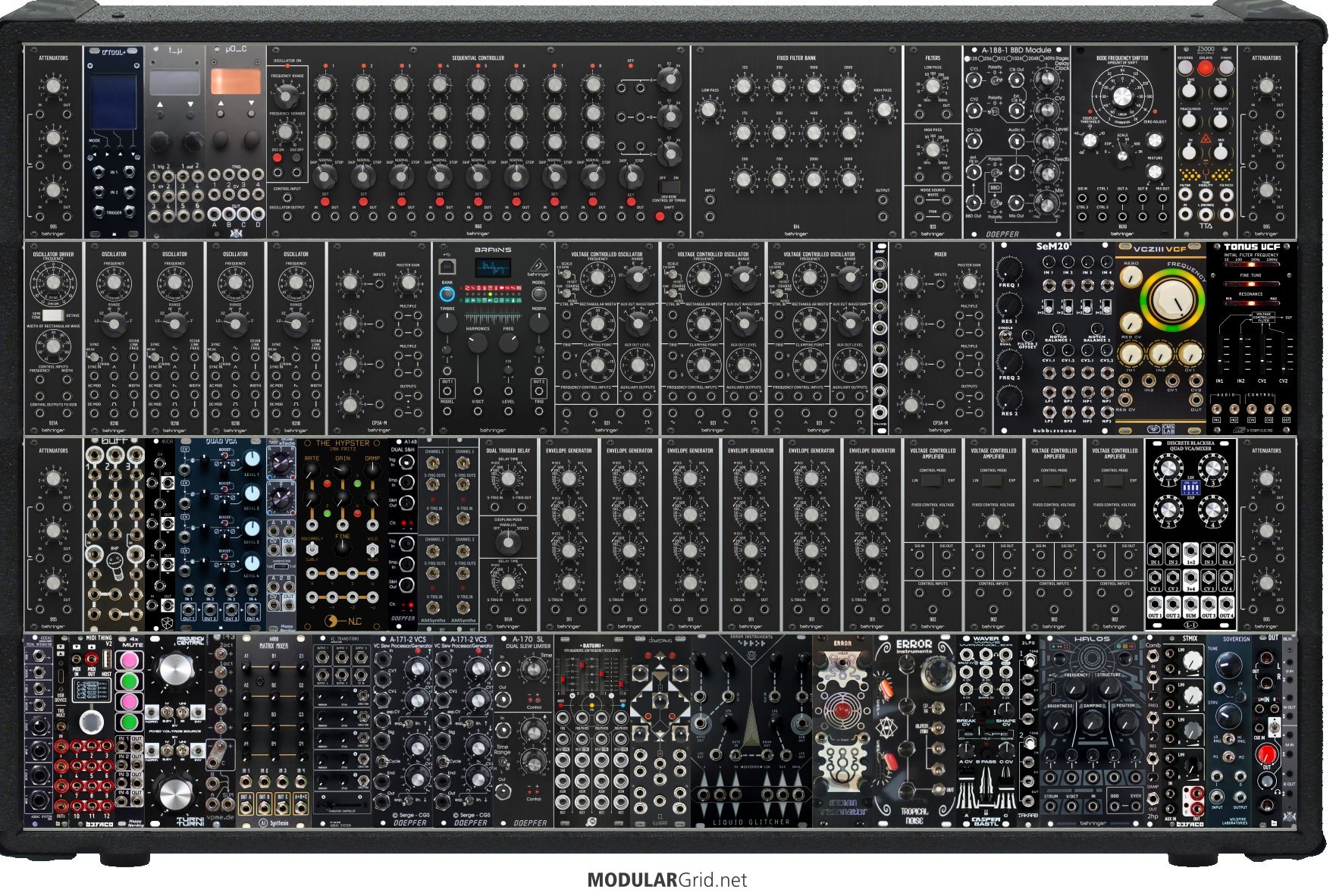Click the red circular button on Arcaan Resonator
1336x896 pixels.
click(x=842, y=711)
